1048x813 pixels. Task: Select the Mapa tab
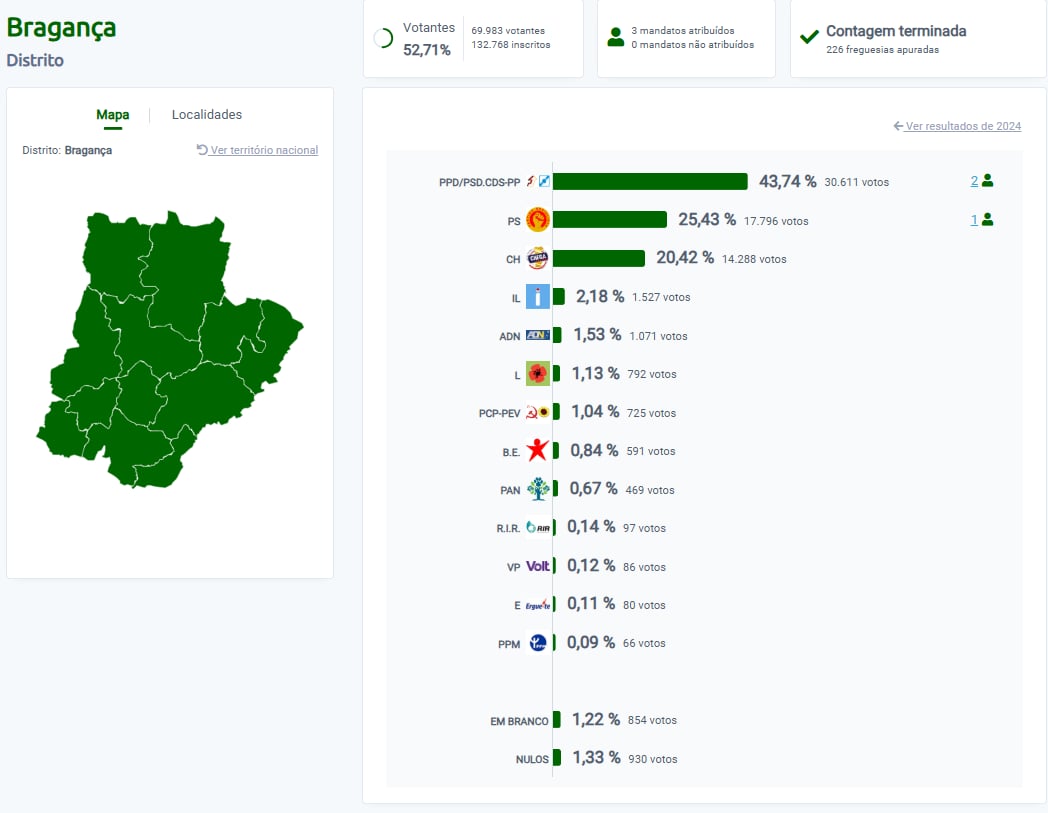click(112, 115)
